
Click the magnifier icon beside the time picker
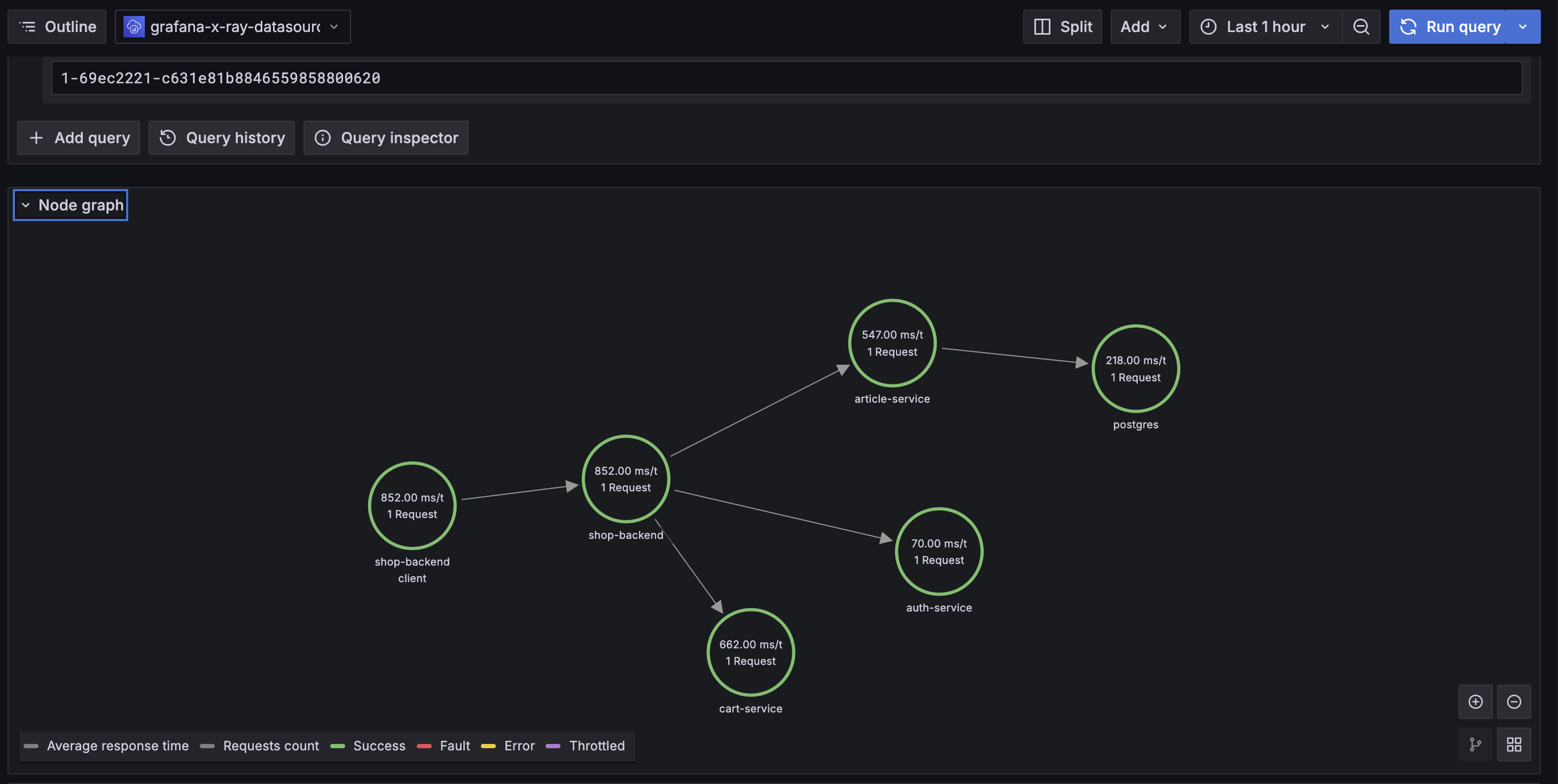(1361, 26)
